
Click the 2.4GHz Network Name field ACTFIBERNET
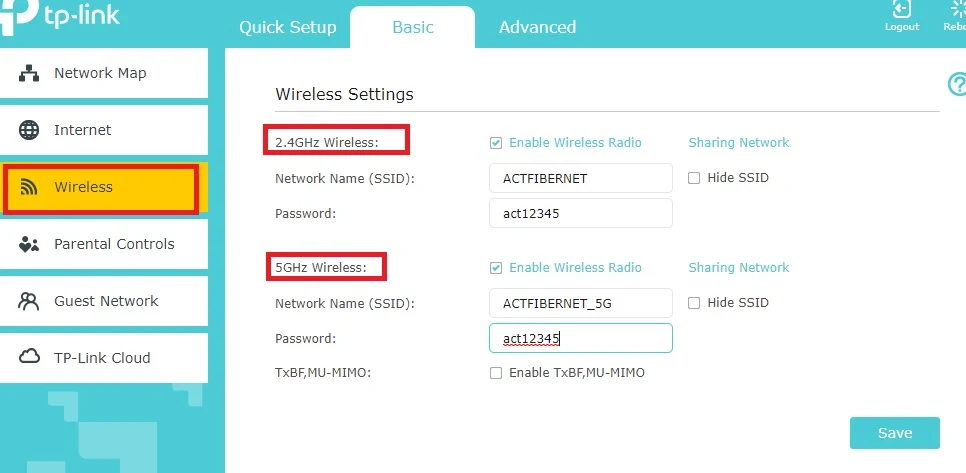click(580, 178)
